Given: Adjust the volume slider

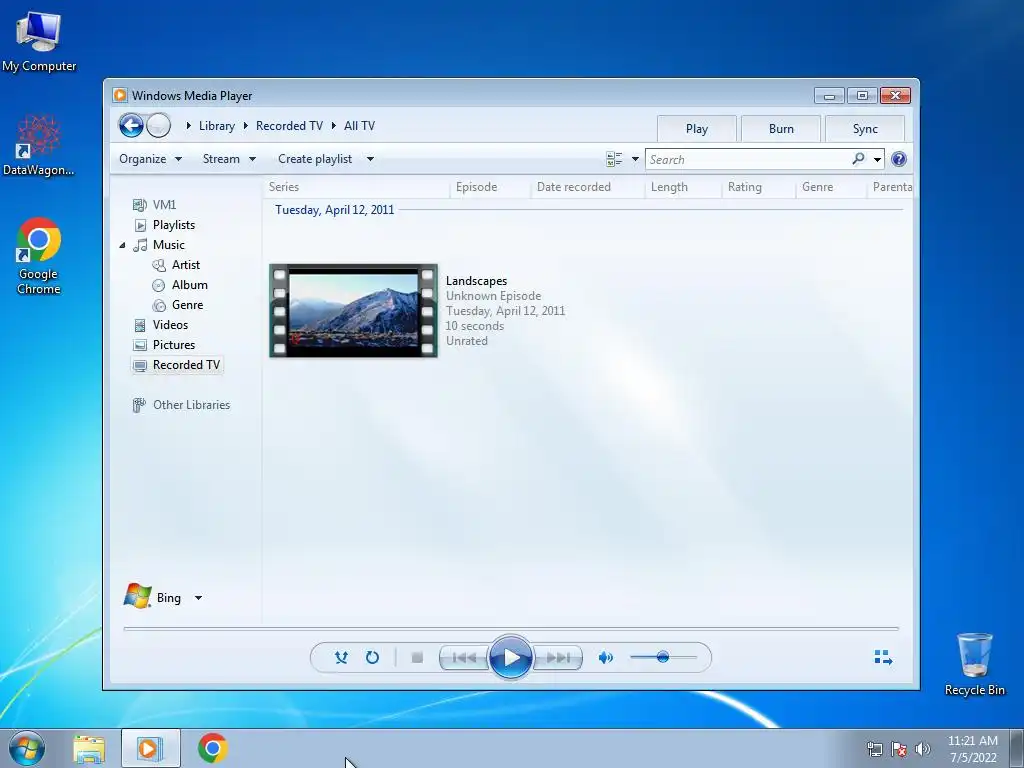Looking at the screenshot, I should point(663,657).
